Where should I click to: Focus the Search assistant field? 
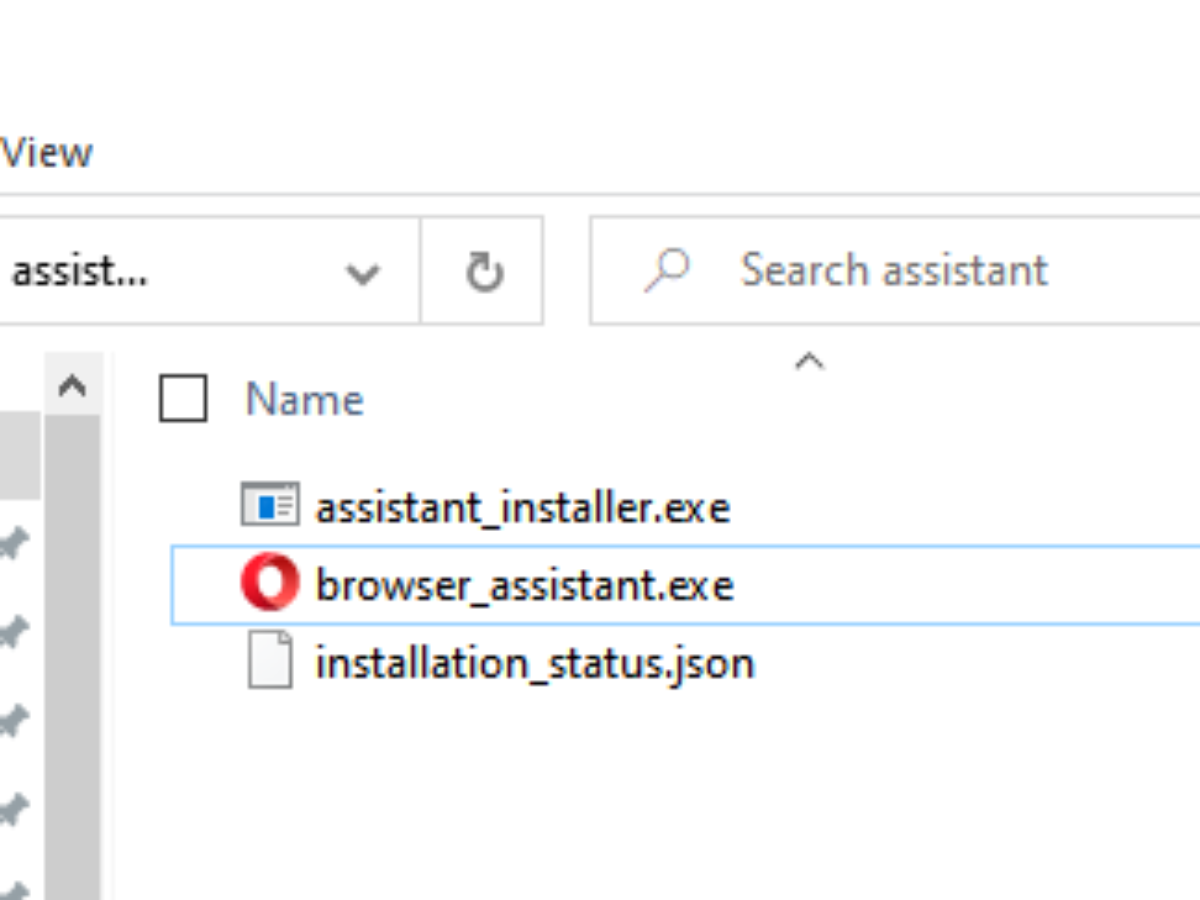(900, 271)
